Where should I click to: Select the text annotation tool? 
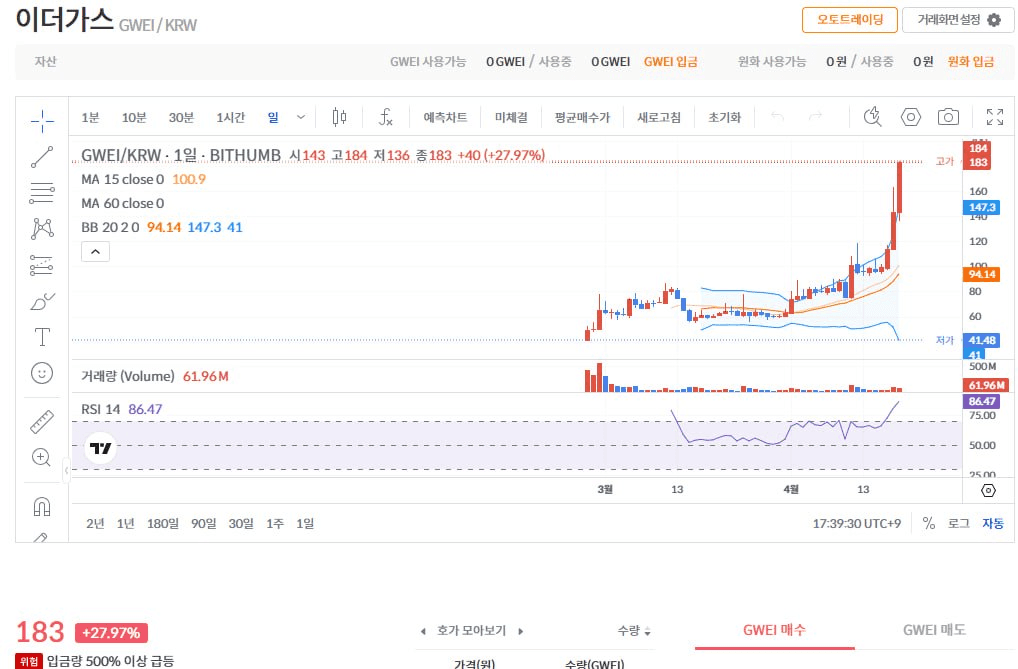click(x=42, y=336)
